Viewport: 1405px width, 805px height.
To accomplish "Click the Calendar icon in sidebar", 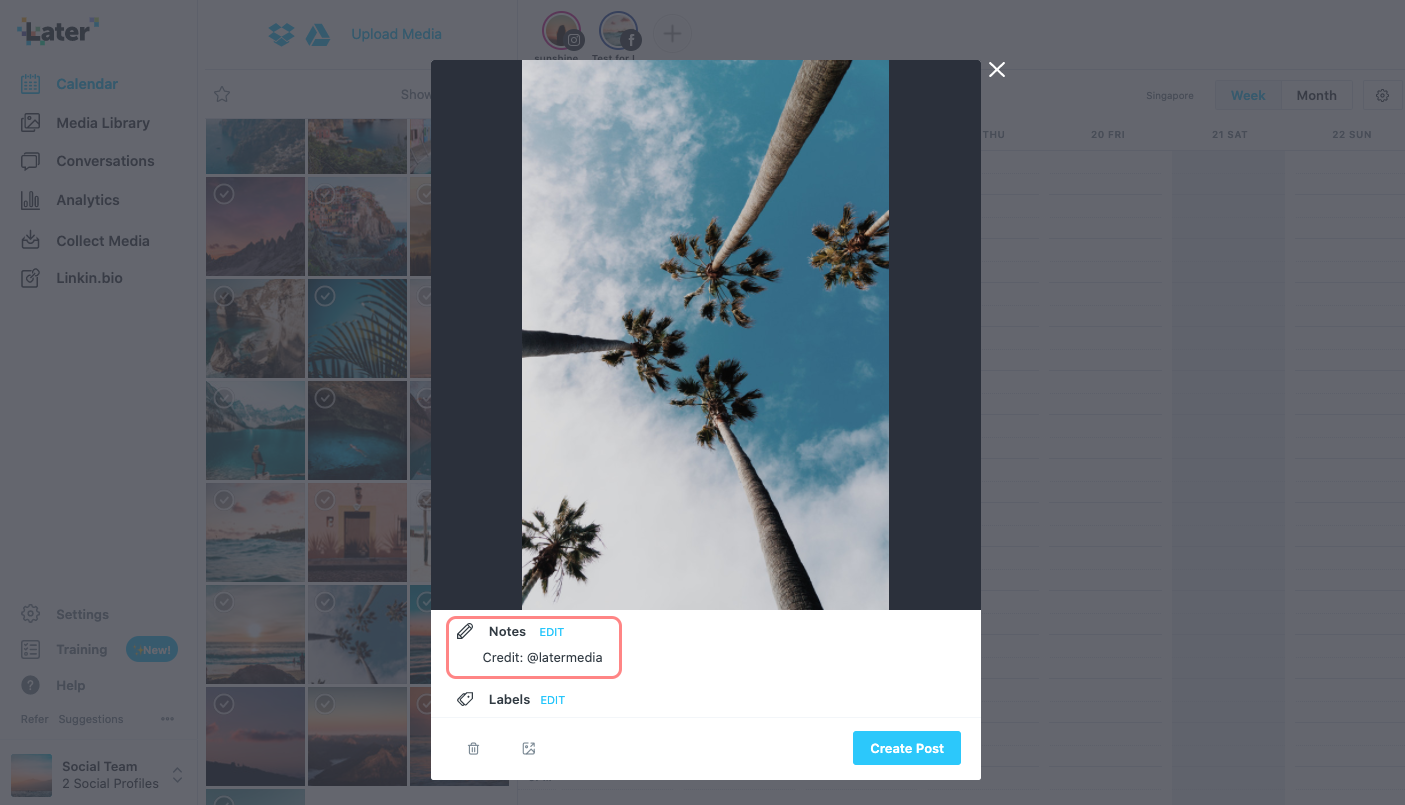I will (31, 84).
